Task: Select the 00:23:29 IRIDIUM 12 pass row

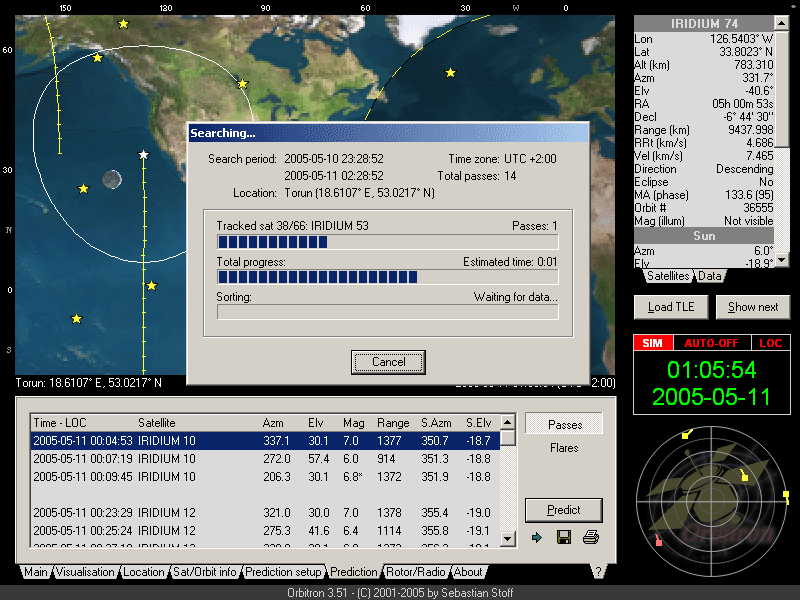Action: [265, 512]
